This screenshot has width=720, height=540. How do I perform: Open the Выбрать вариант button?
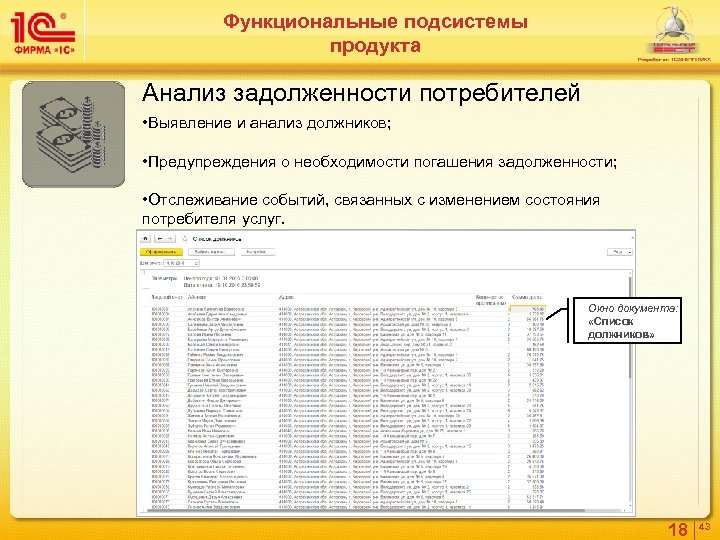pos(212,252)
